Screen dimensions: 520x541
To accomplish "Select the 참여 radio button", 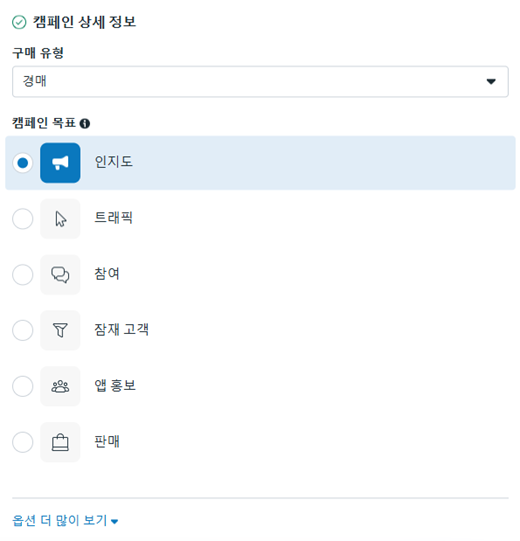I will [x=23, y=275].
